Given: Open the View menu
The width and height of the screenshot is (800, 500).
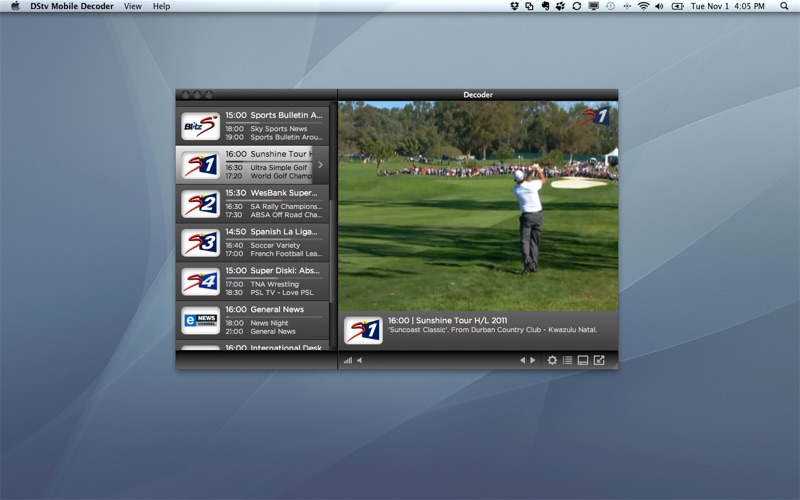Looking at the screenshot, I should tap(133, 6).
